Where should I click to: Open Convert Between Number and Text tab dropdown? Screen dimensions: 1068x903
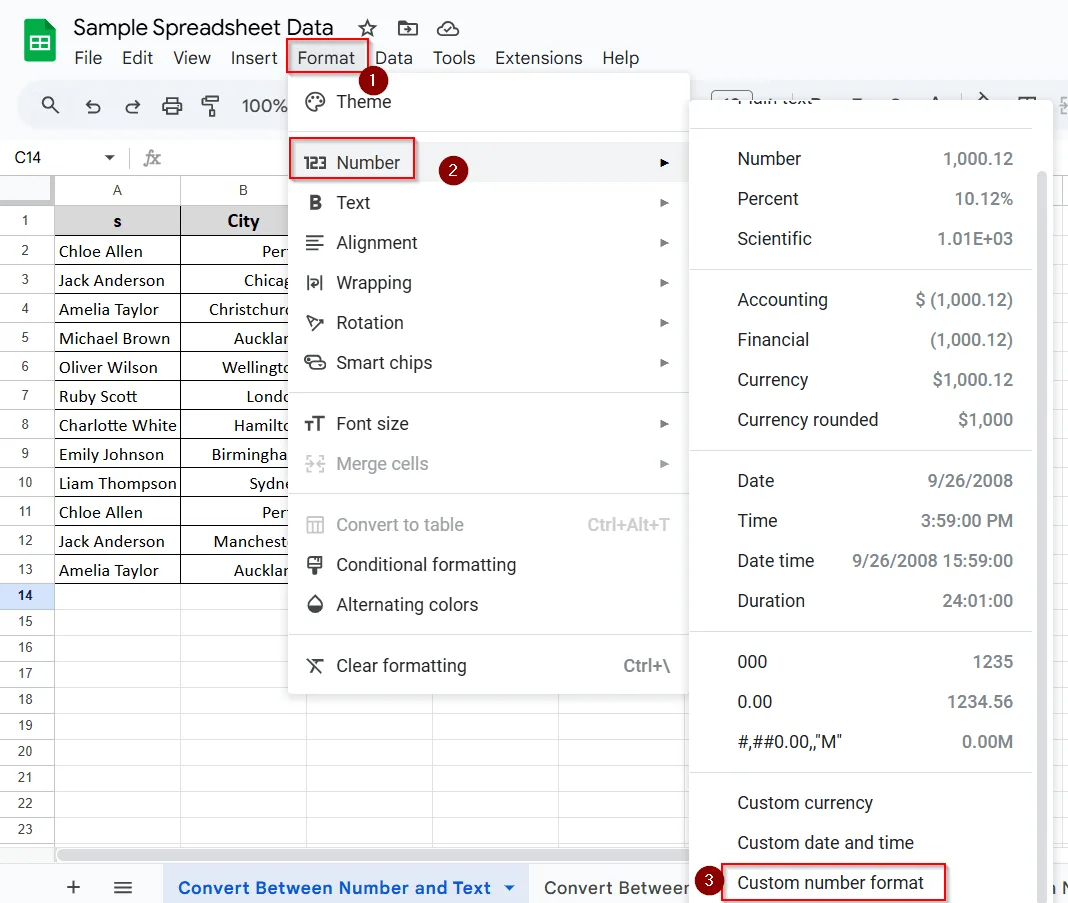tap(509, 888)
